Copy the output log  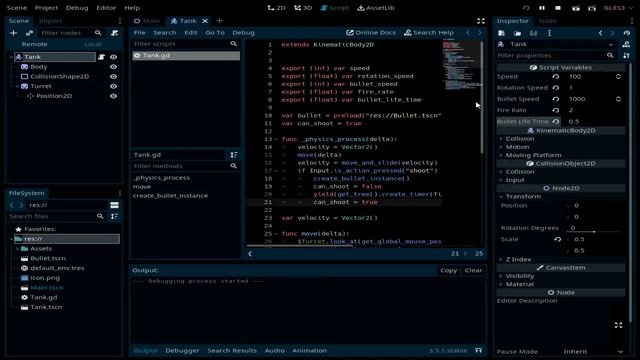click(x=448, y=270)
